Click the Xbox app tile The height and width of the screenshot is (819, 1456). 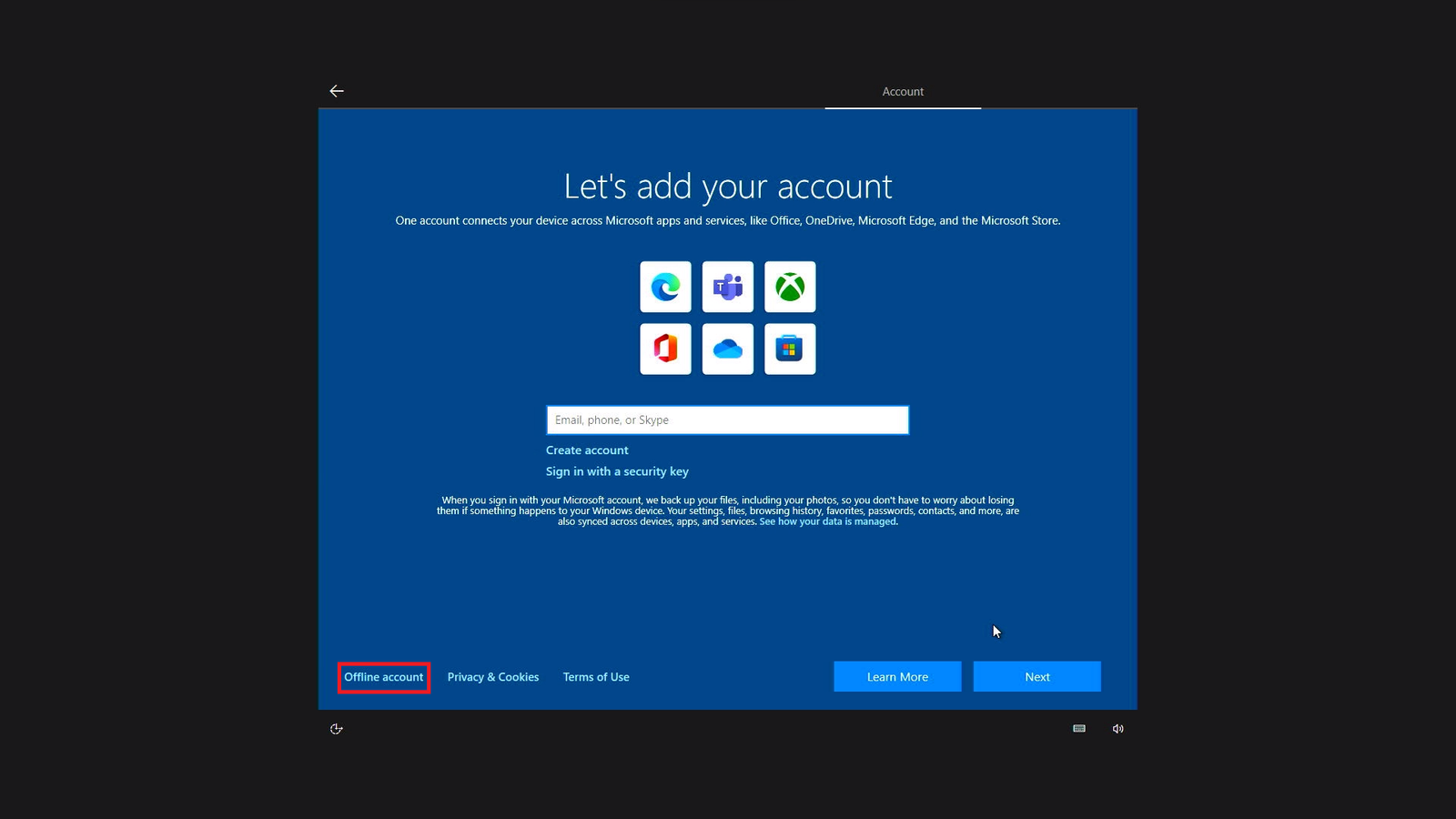[x=790, y=287]
